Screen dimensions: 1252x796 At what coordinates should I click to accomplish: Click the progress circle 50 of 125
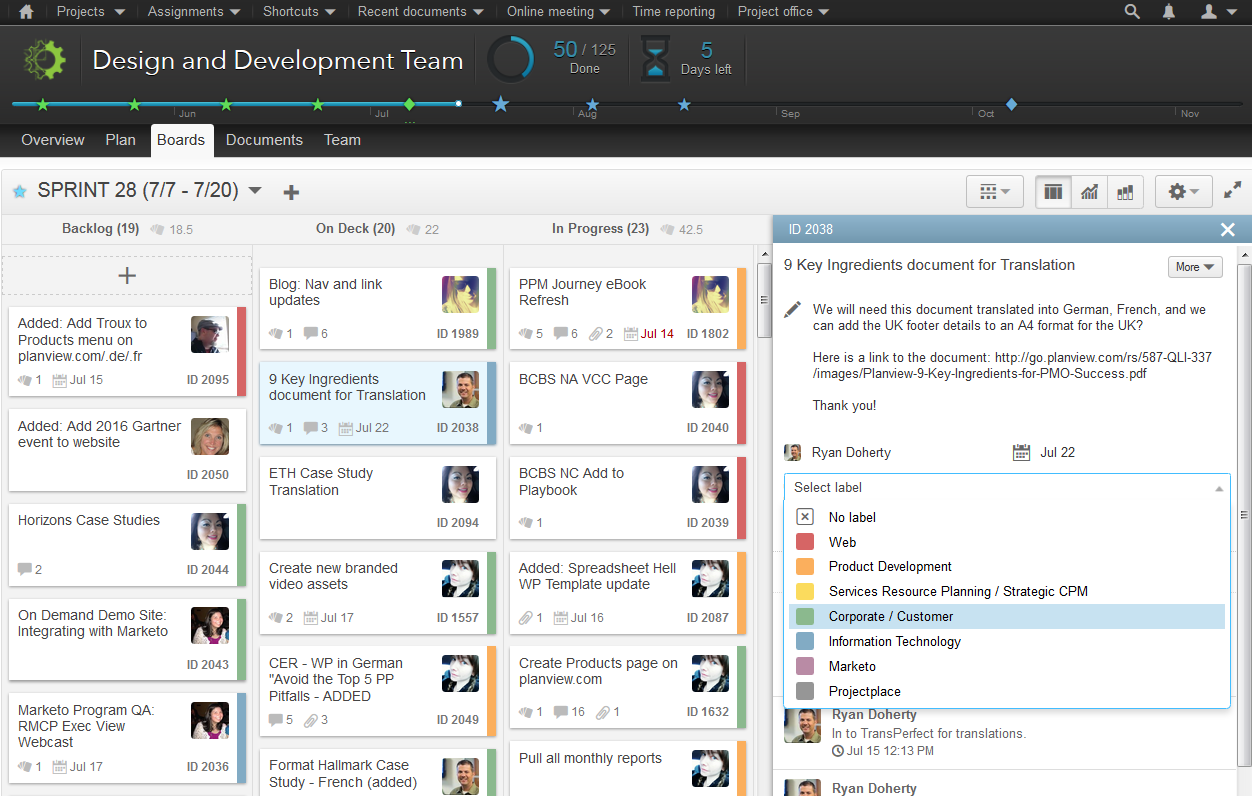[510, 60]
